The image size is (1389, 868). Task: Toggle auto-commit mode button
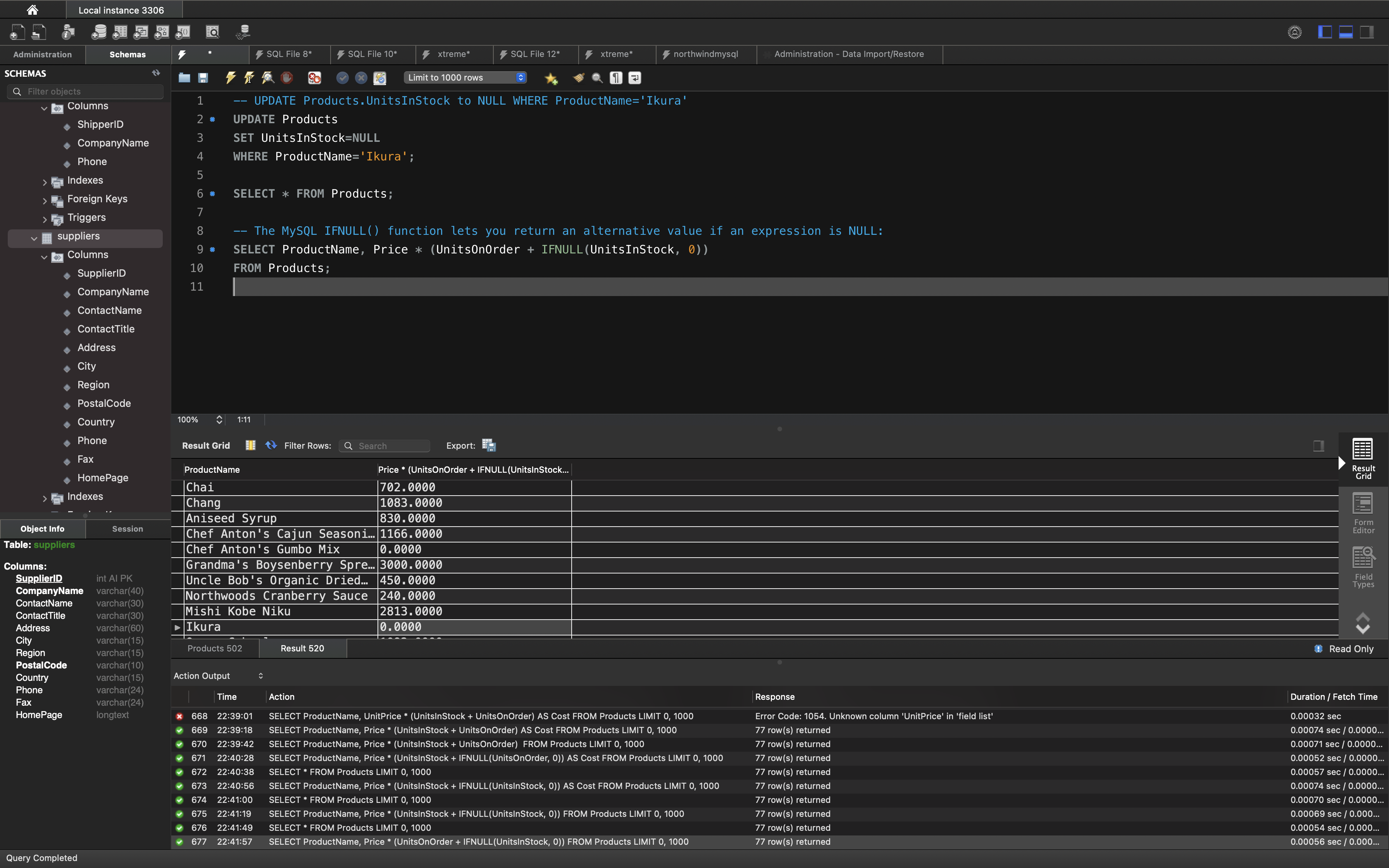click(x=379, y=77)
